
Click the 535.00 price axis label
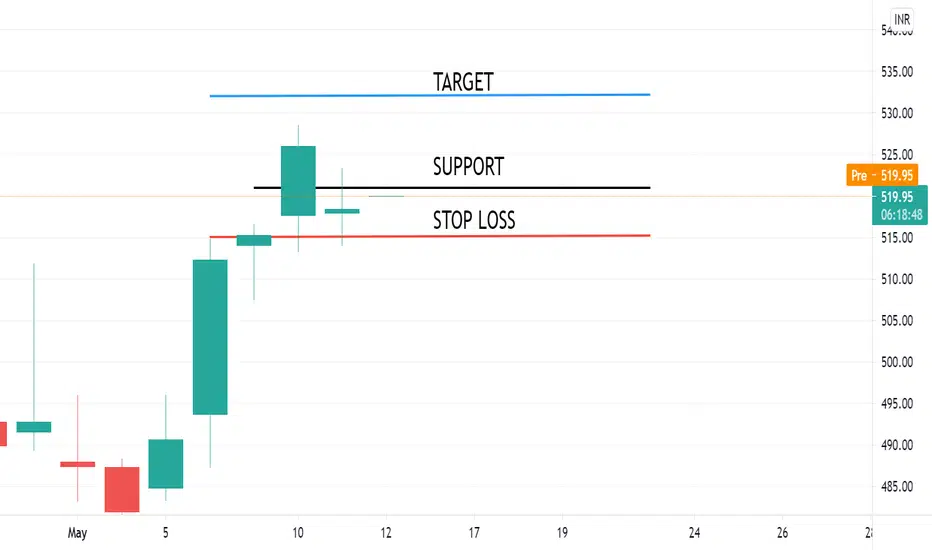coord(897,72)
